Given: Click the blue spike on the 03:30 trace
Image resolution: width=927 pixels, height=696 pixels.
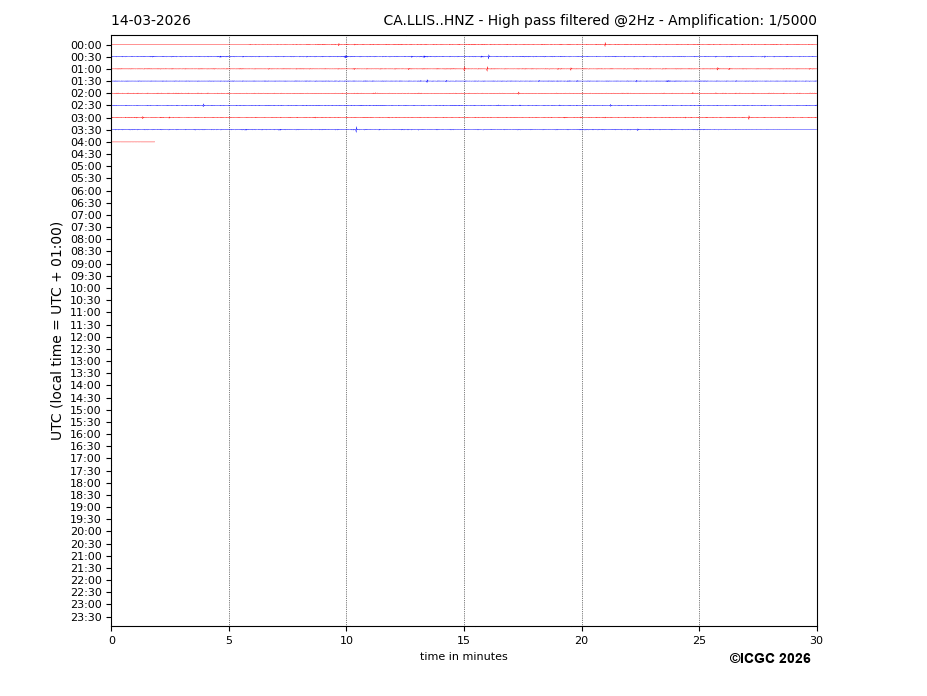Looking at the screenshot, I should tap(355, 129).
